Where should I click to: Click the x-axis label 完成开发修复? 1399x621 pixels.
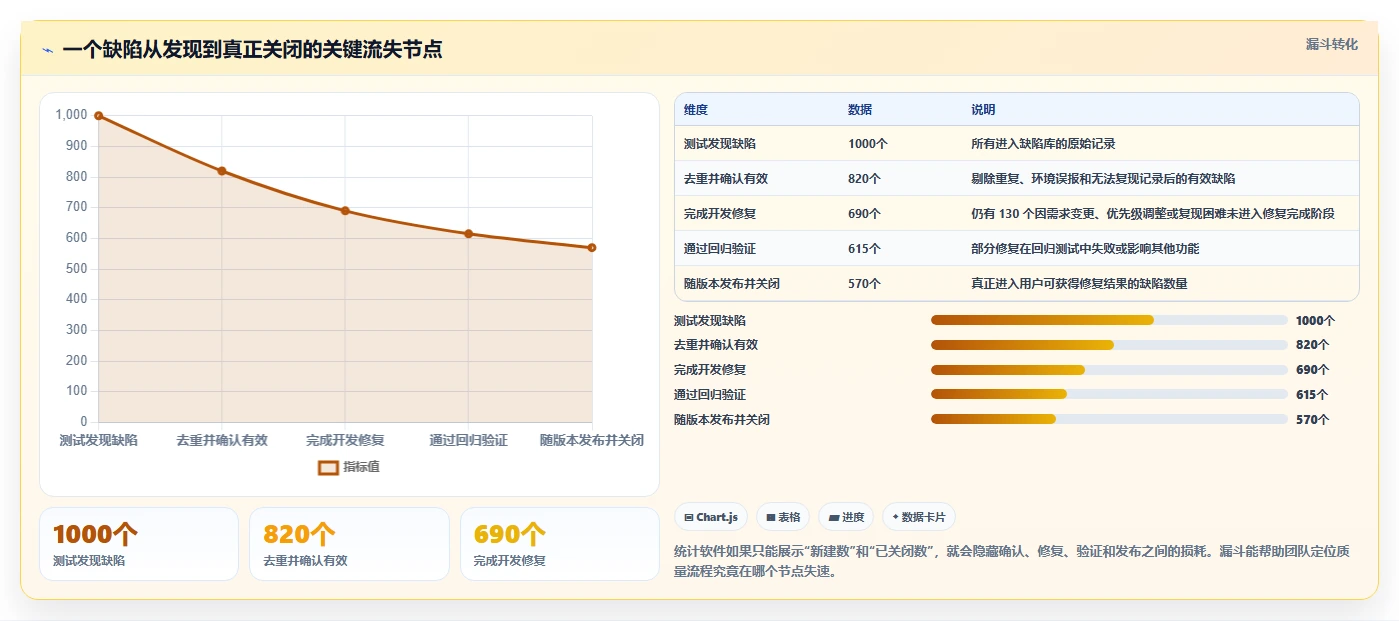tap(345, 440)
